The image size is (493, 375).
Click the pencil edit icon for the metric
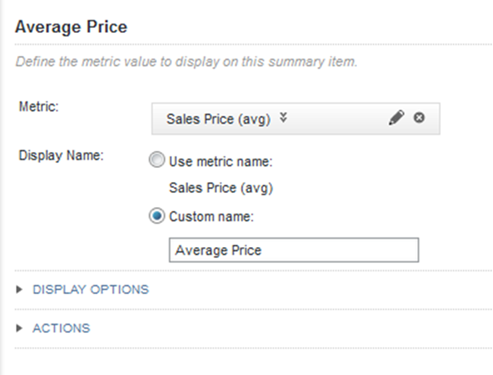pyautogui.click(x=396, y=118)
